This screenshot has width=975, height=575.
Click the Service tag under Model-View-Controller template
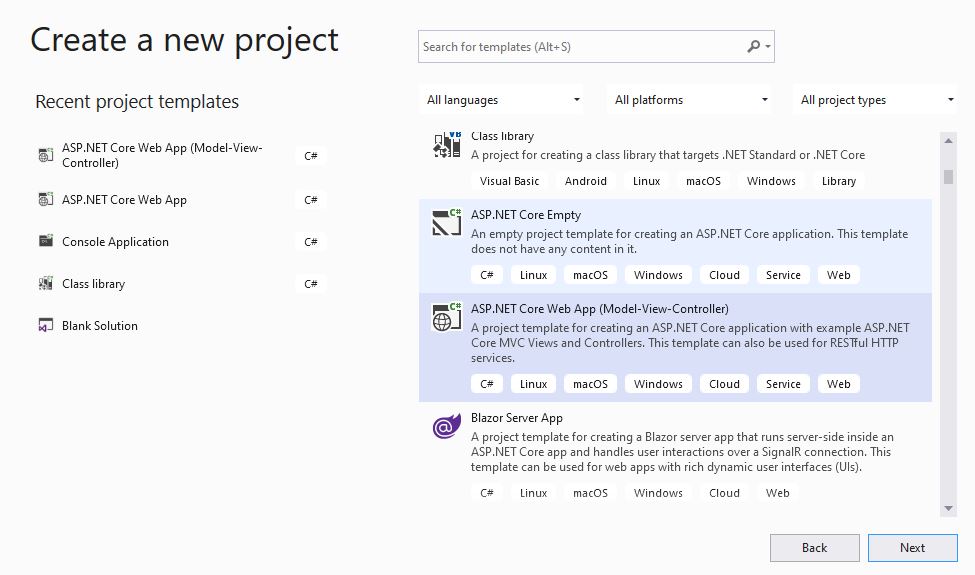click(783, 384)
